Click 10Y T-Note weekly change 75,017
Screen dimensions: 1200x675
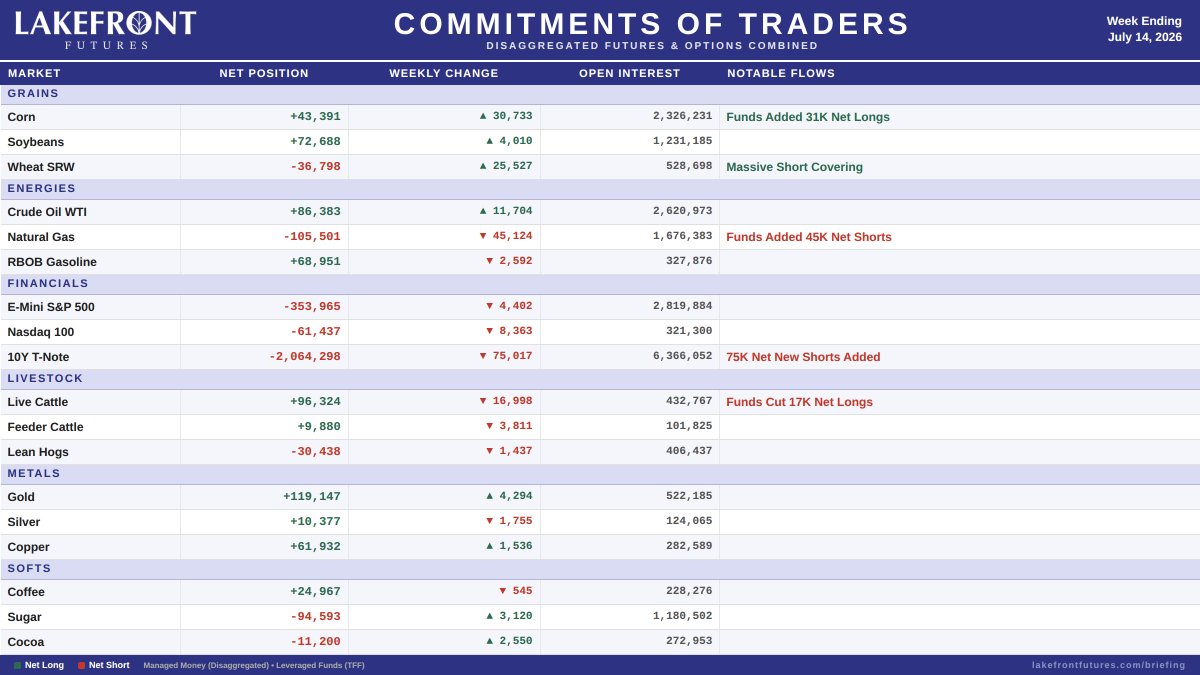click(506, 356)
